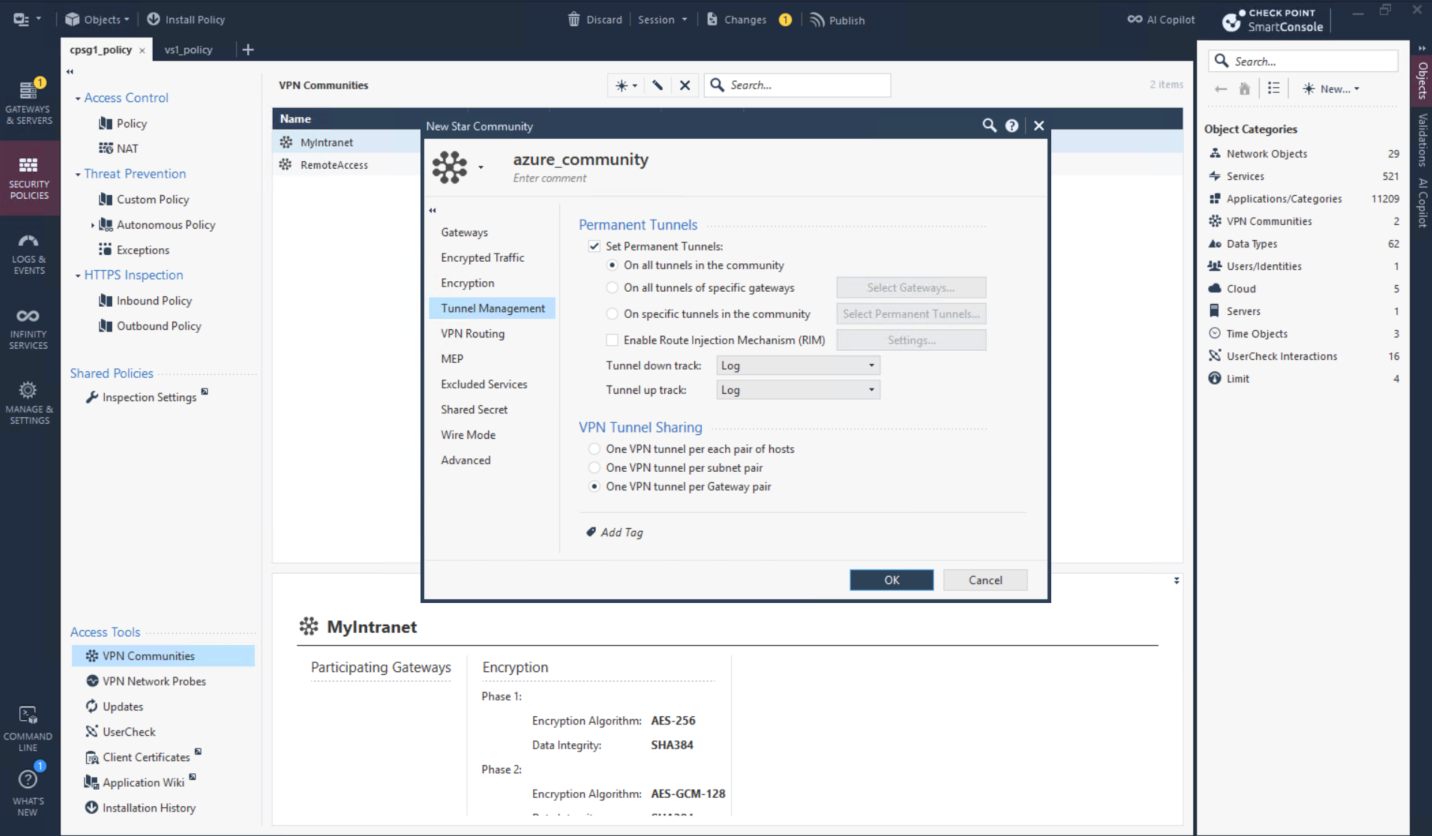
Task: Open the Command Line tool
Action: pos(28,728)
